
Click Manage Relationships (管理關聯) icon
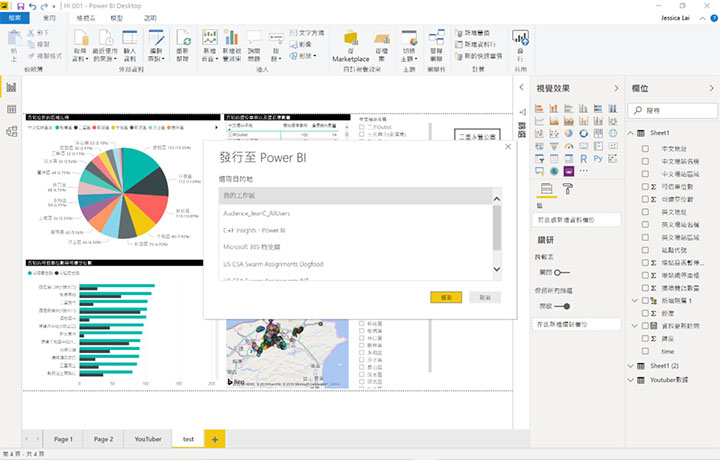(436, 37)
